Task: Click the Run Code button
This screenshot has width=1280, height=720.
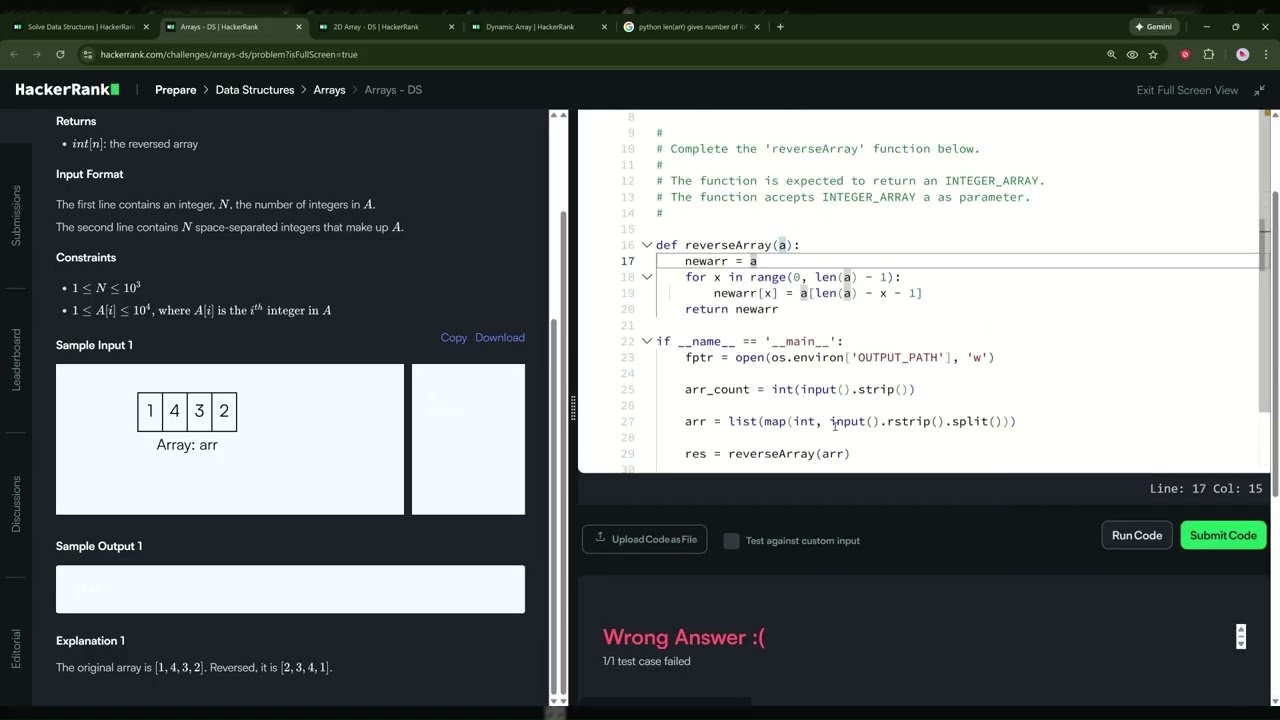Action: (1136, 535)
